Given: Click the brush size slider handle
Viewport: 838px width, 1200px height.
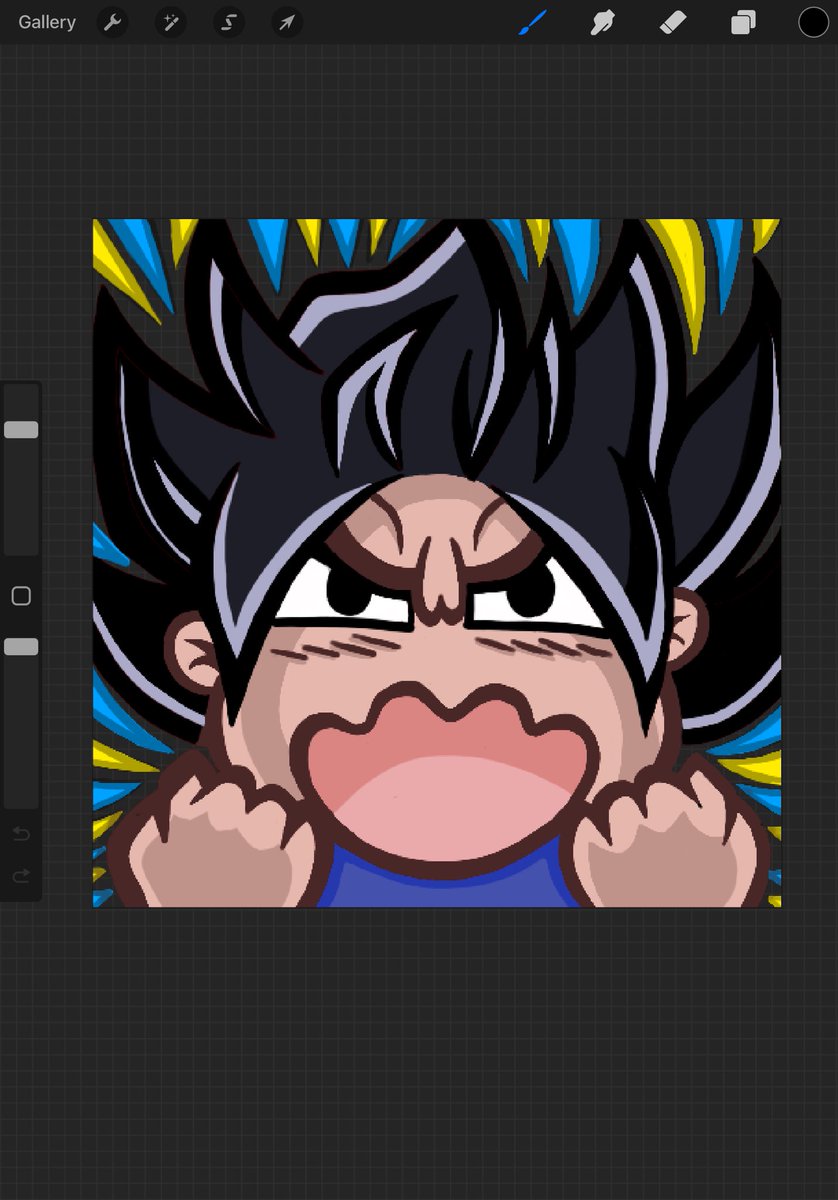Looking at the screenshot, I should (21, 430).
